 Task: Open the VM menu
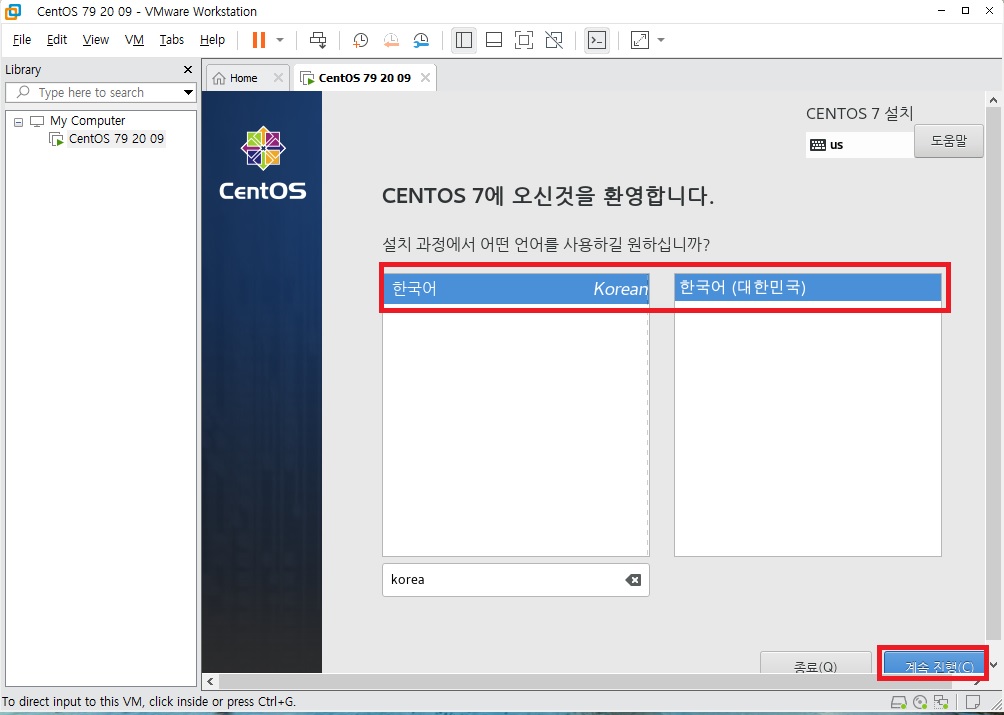coord(134,40)
